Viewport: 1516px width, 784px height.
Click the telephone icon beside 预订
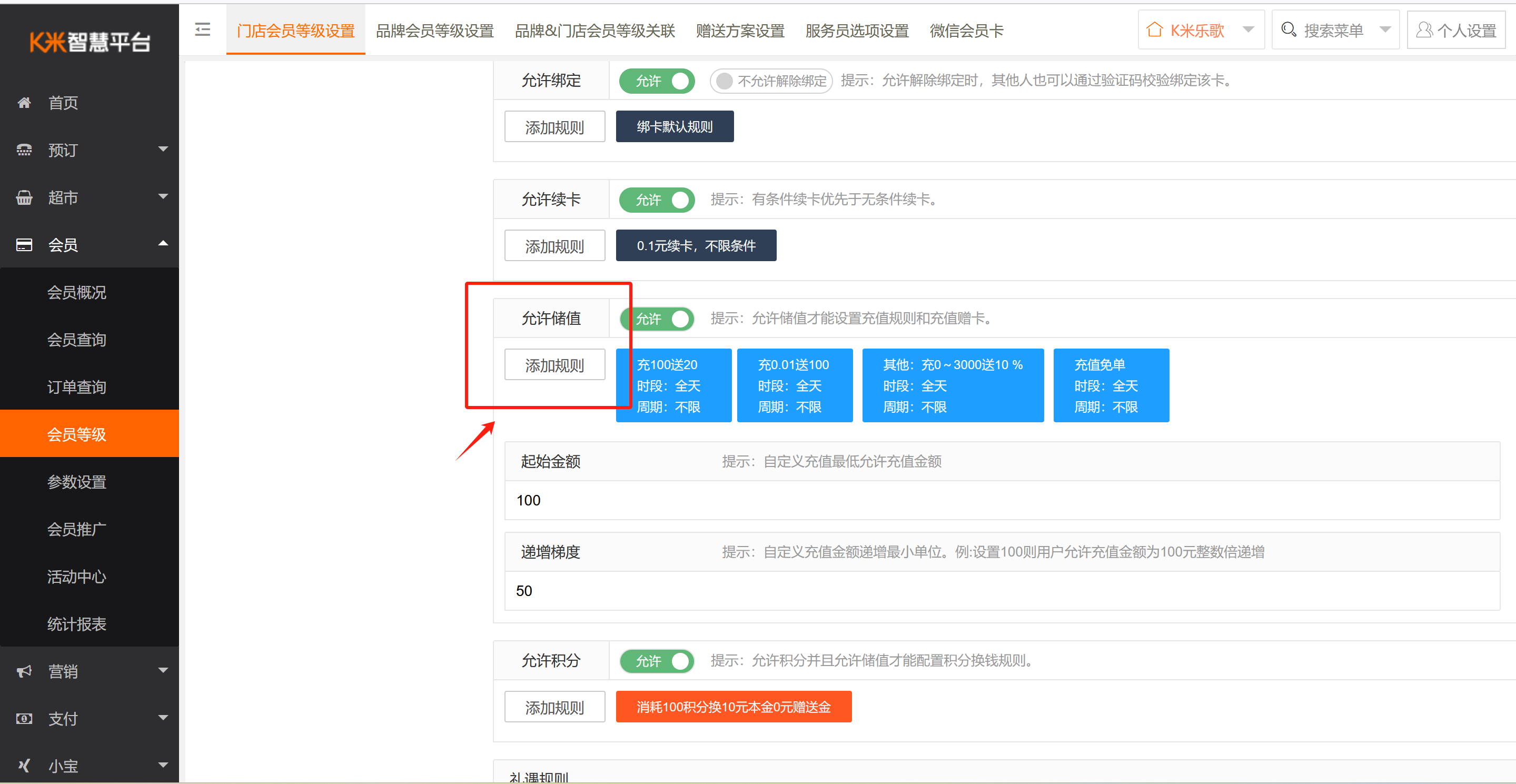24,150
